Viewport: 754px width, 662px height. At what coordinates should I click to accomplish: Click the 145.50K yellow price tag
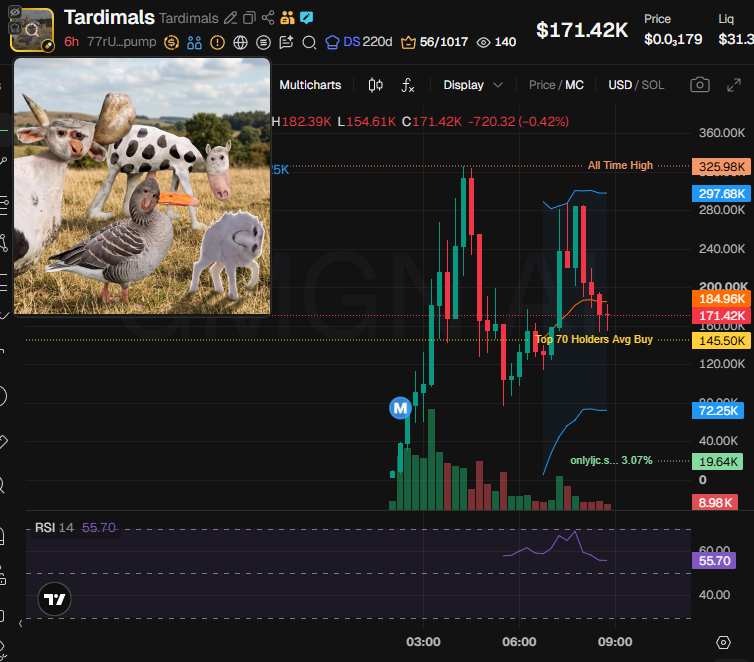tap(721, 340)
